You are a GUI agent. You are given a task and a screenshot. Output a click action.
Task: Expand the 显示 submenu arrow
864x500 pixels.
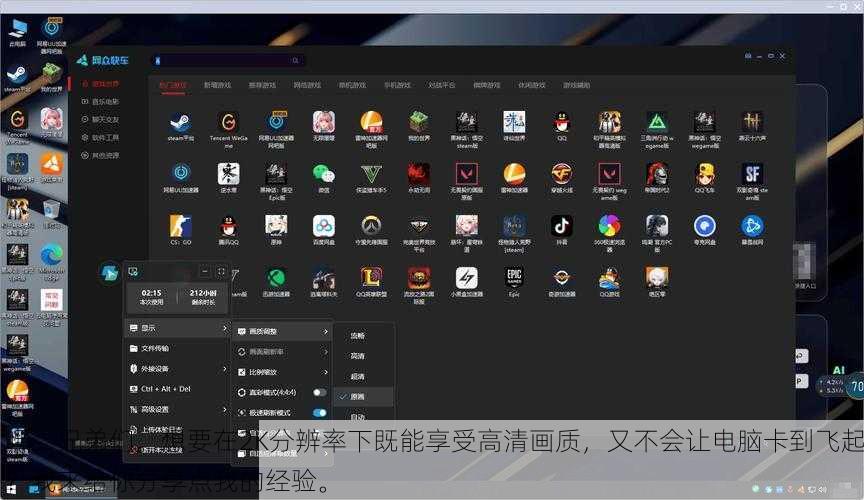[224, 328]
